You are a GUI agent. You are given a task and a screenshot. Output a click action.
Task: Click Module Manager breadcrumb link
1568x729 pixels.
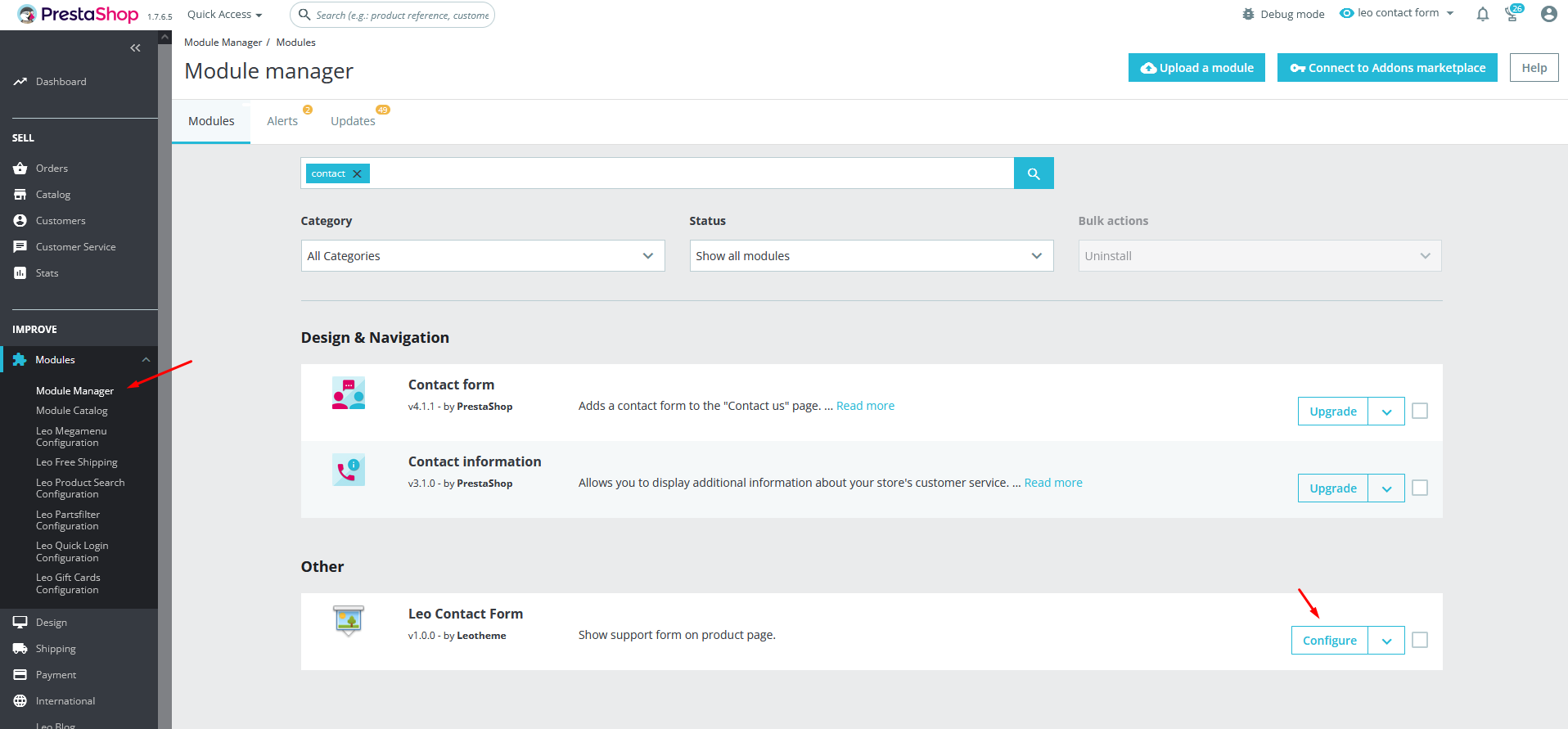(223, 43)
